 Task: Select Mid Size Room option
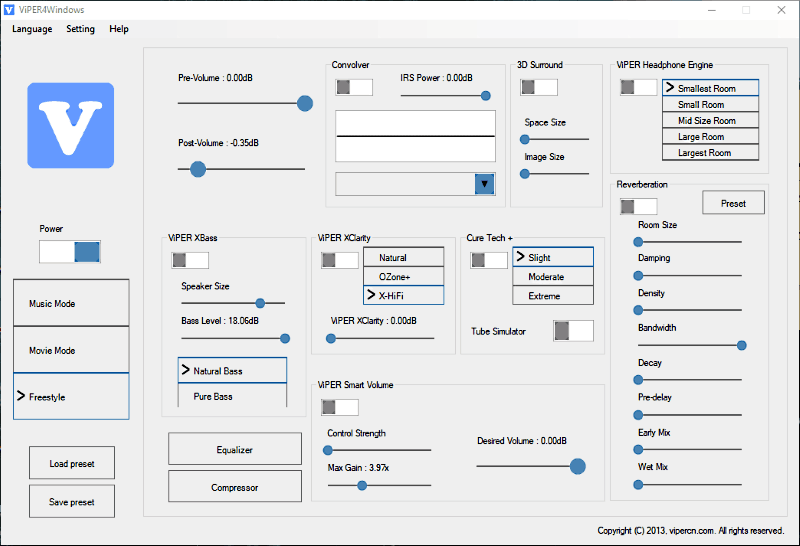pos(710,120)
